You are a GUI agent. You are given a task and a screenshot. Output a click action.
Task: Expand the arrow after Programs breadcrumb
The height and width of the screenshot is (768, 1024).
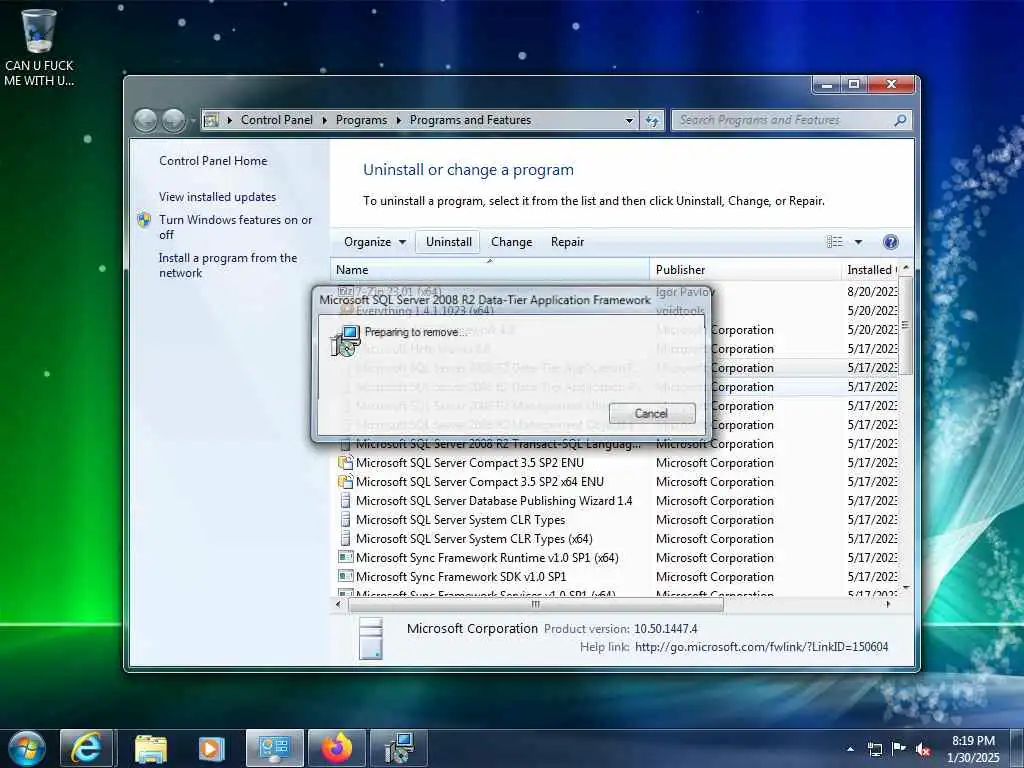pyautogui.click(x=398, y=120)
